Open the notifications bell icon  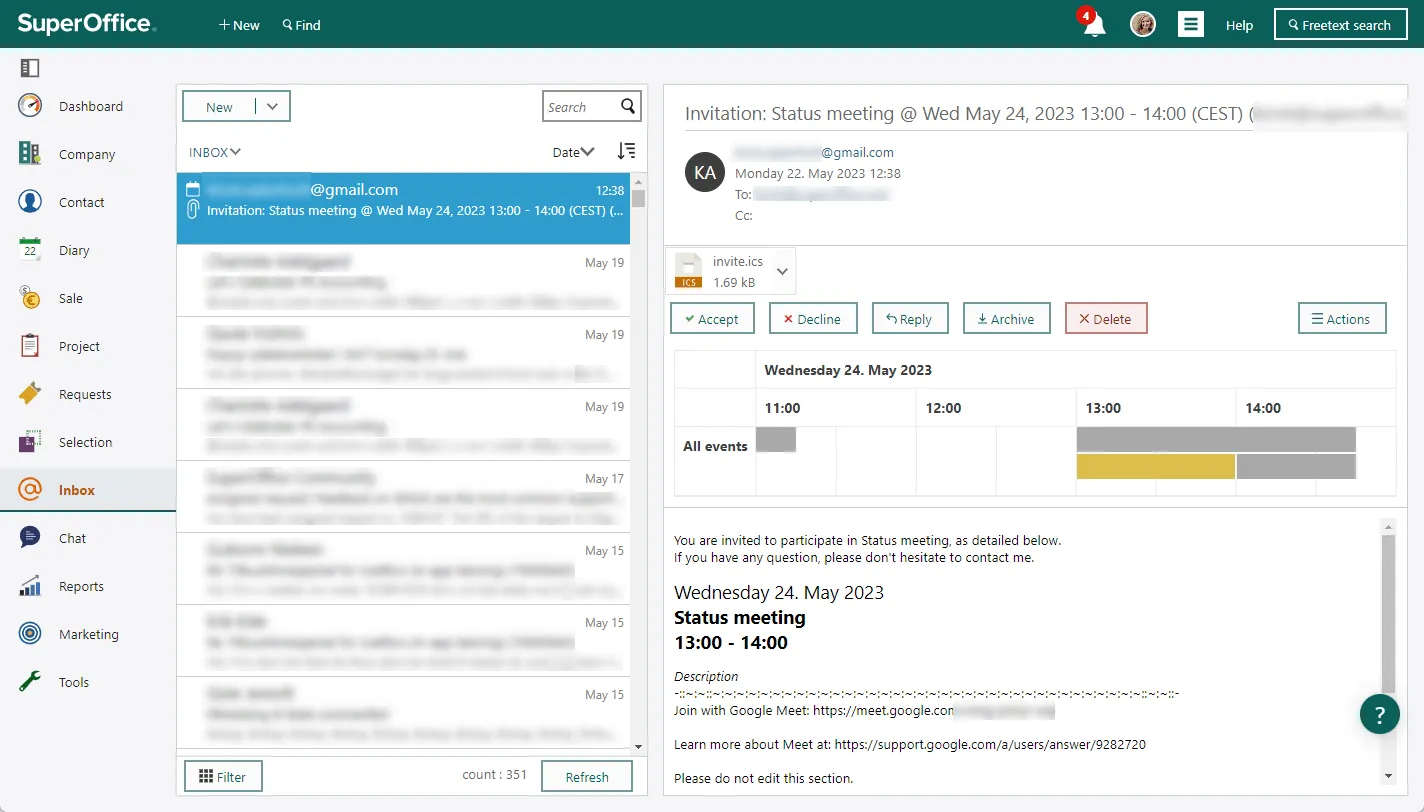click(1094, 25)
